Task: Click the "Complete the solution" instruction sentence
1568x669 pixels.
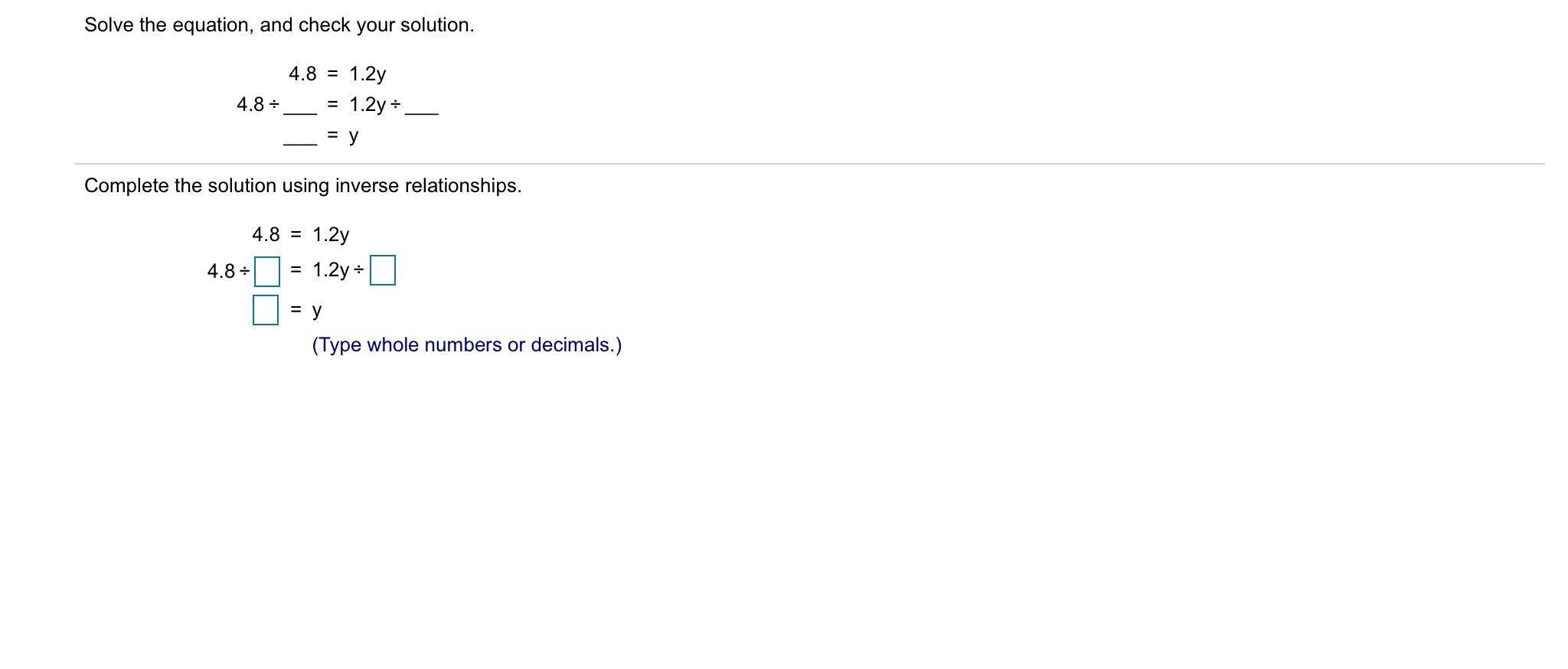Action: tap(302, 186)
